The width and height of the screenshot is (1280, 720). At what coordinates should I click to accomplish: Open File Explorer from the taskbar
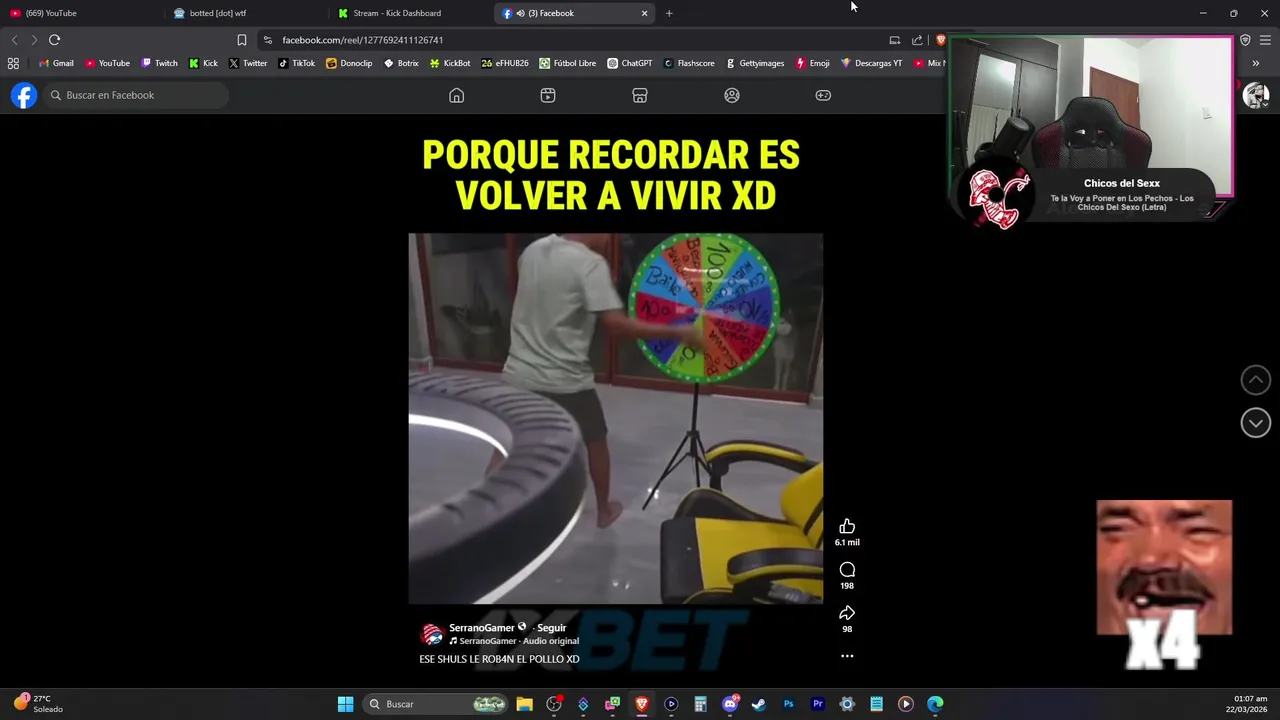(x=524, y=704)
